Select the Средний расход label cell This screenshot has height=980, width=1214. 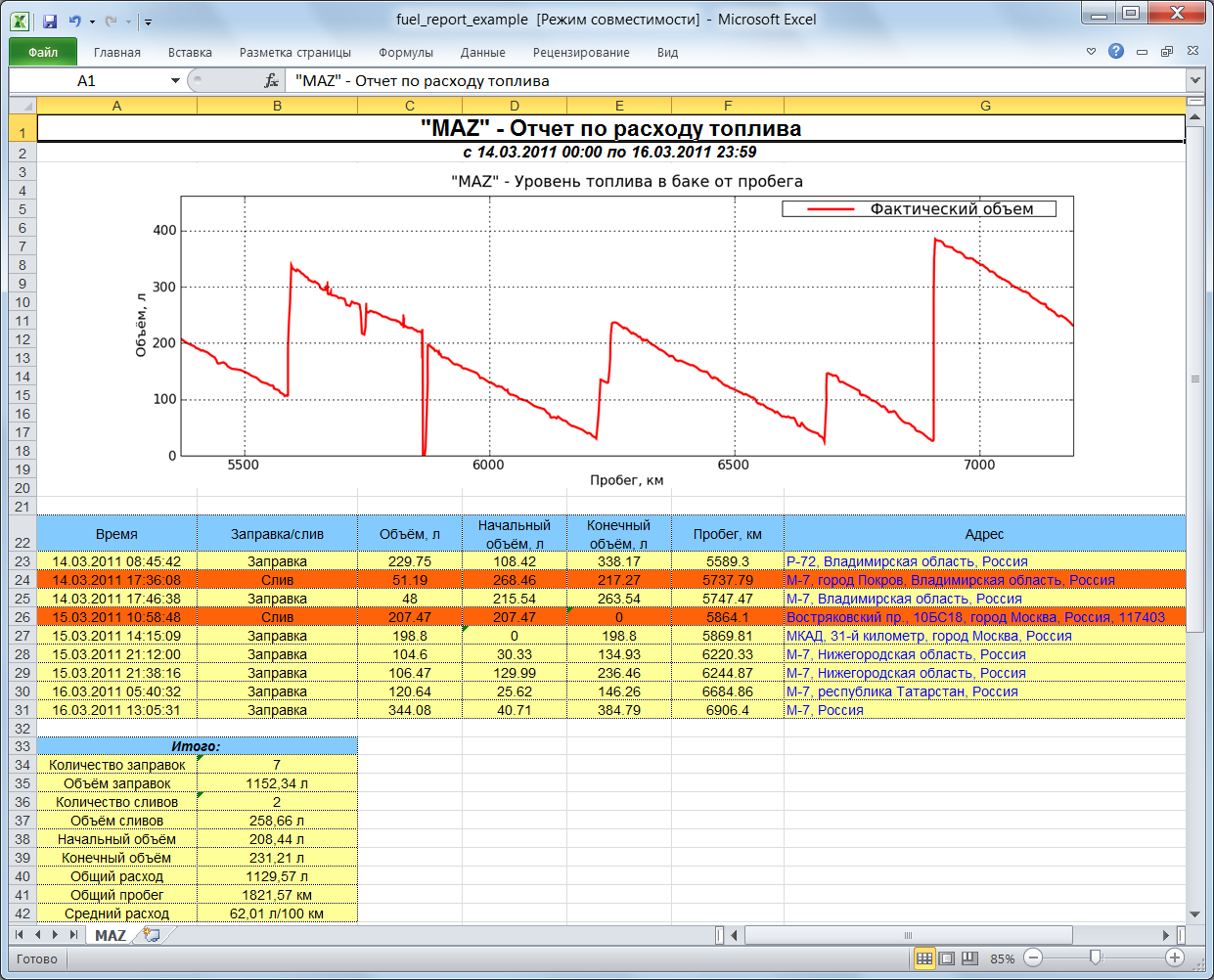pos(116,913)
